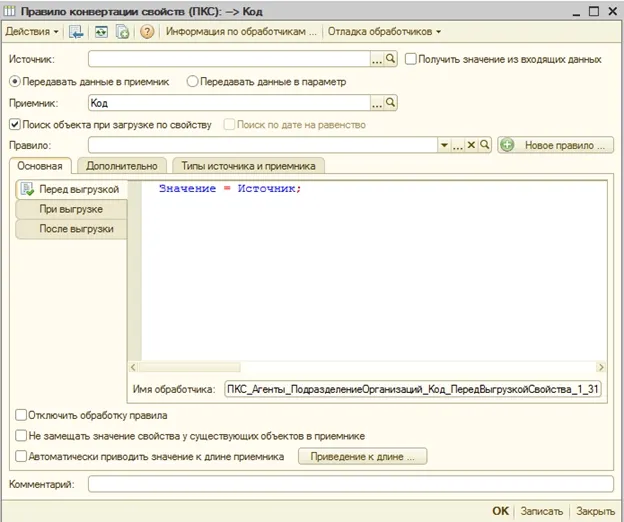Click the magnifier icon of Источник field
The height and width of the screenshot is (522, 624).
click(390, 59)
